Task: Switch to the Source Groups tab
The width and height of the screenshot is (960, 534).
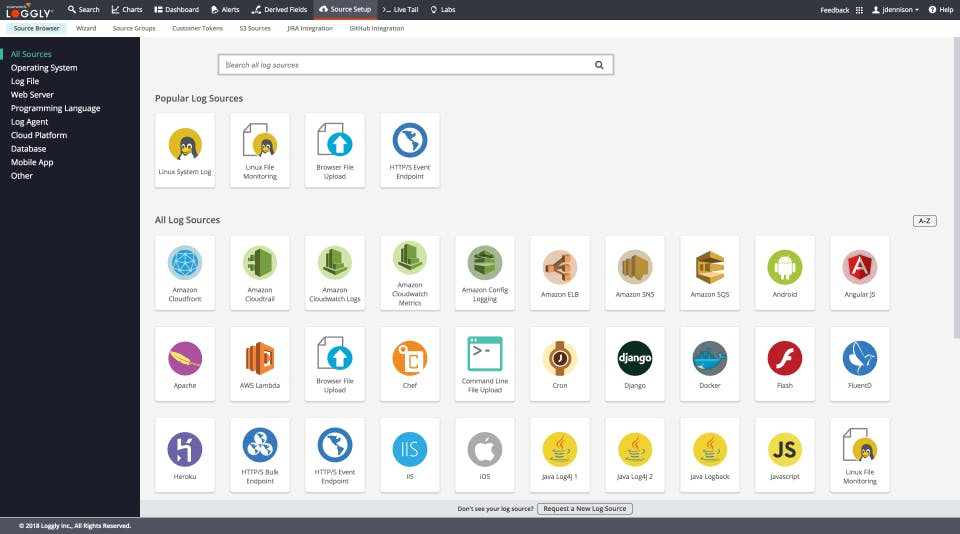Action: 134,28
